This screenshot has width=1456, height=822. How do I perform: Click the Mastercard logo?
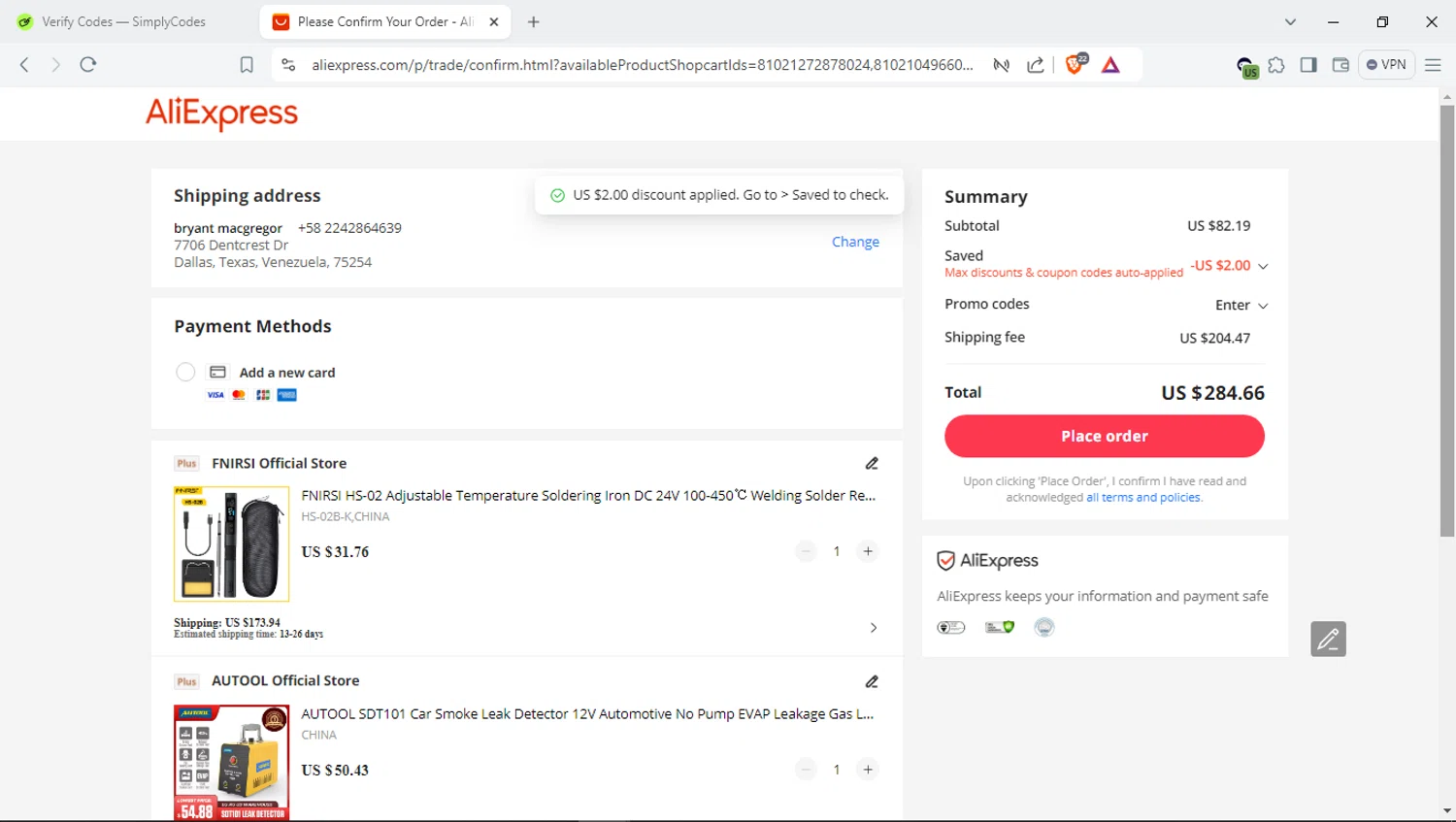coord(239,395)
